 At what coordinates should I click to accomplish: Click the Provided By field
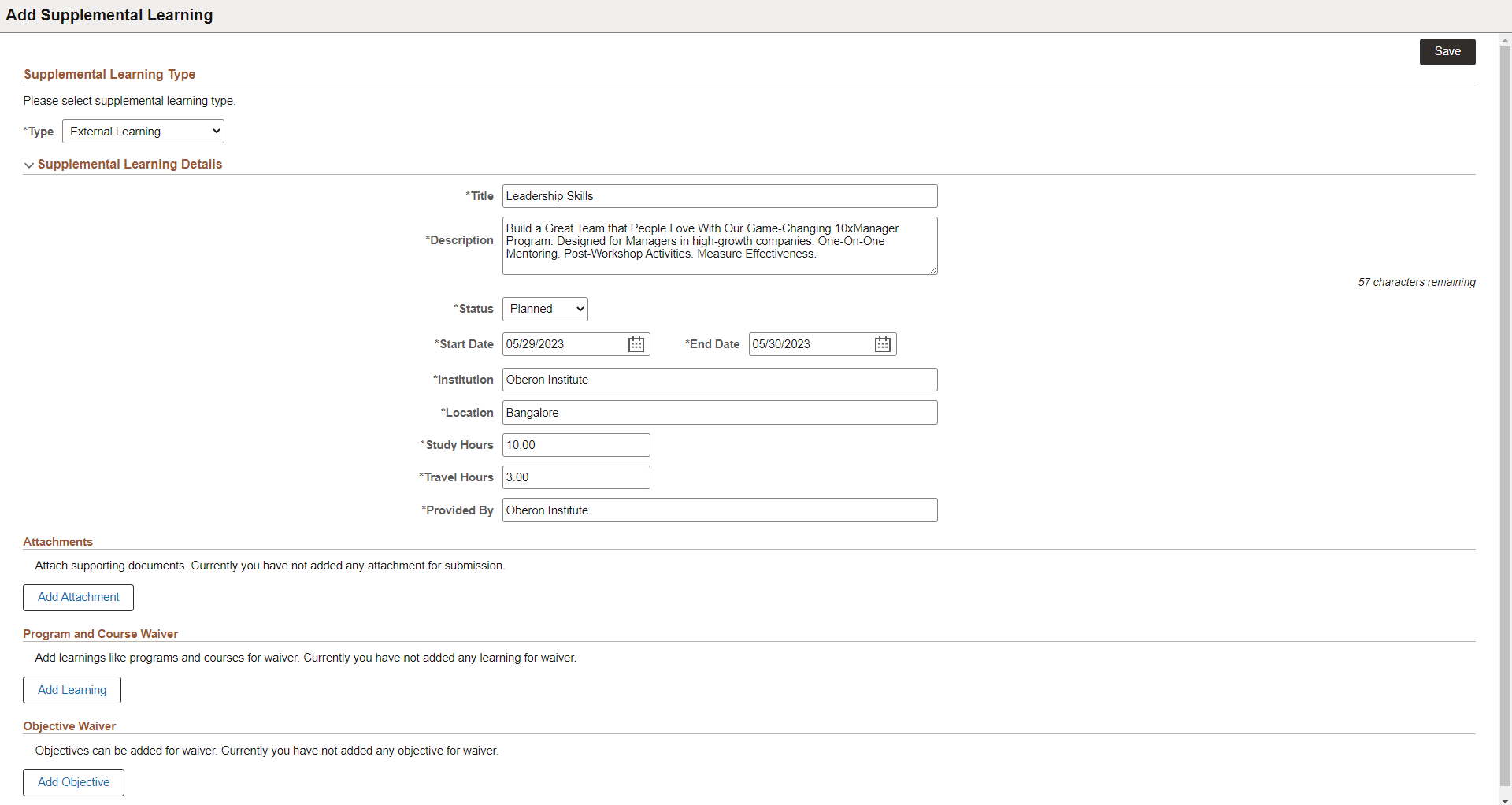click(x=720, y=510)
